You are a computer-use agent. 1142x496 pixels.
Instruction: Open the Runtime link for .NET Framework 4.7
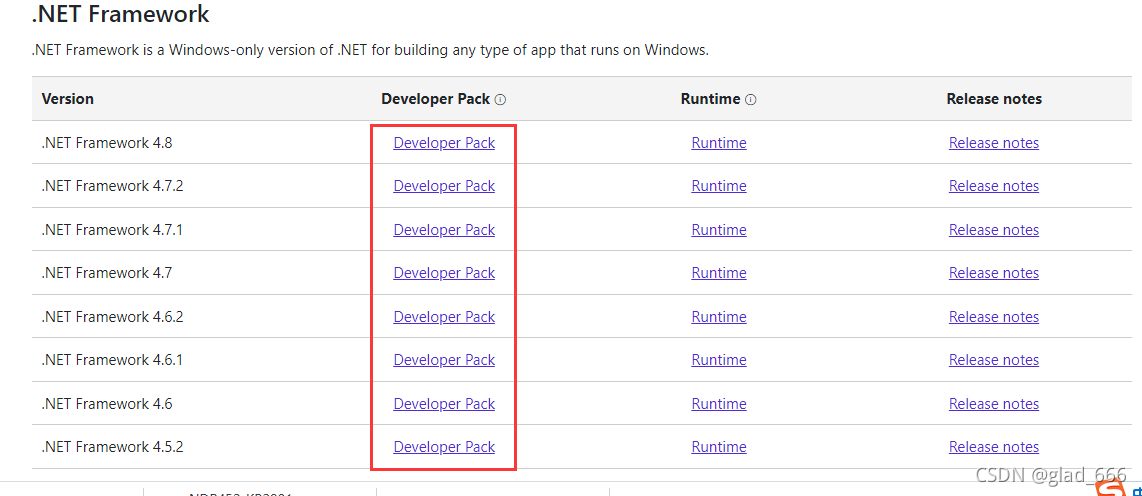pos(718,273)
